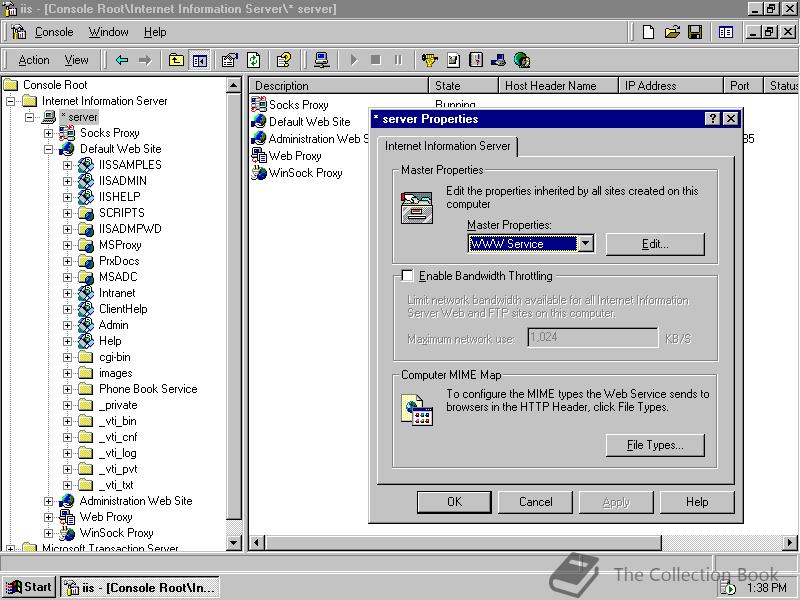Screen dimensions: 800x600
Task: Click the Save console floppy icon
Action: pyautogui.click(x=695, y=32)
